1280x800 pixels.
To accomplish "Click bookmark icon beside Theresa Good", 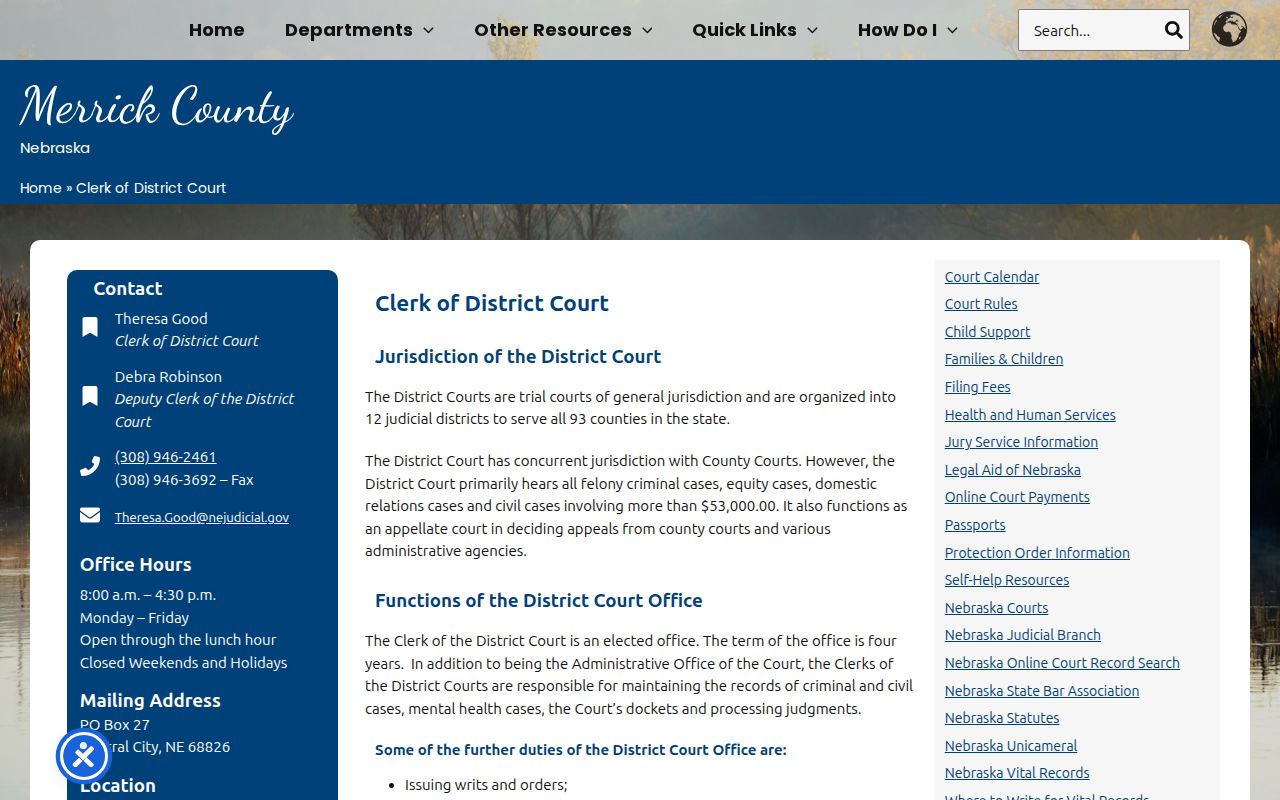I will point(90,327).
